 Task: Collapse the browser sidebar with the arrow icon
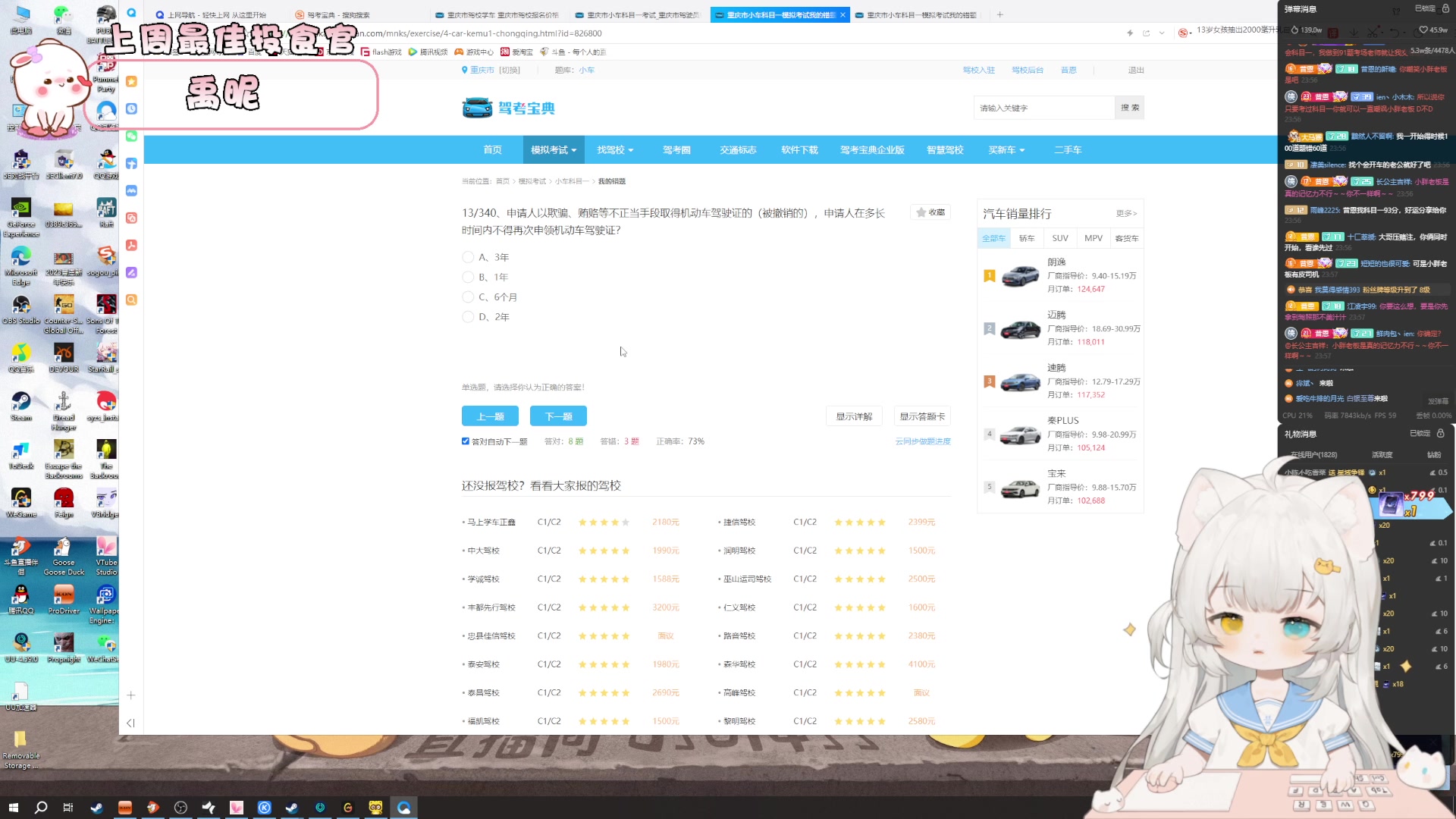[130, 723]
